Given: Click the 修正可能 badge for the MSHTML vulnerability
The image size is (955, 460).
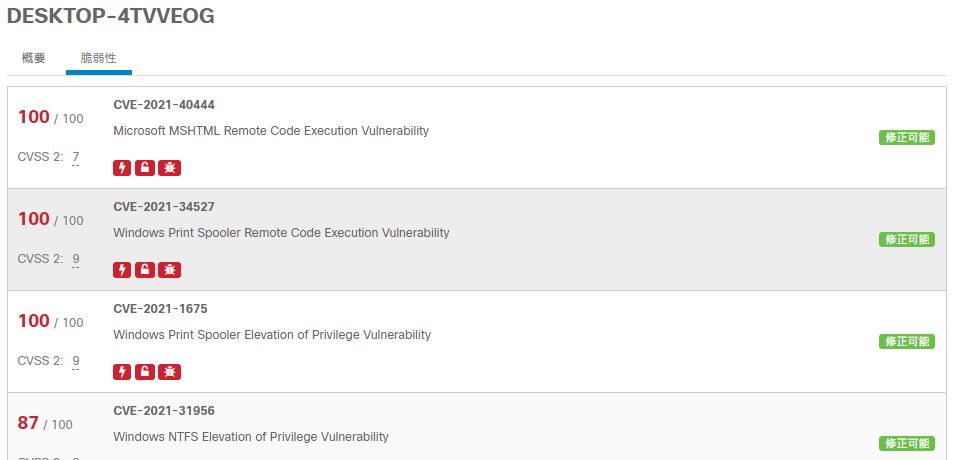Looking at the screenshot, I should coord(906,138).
